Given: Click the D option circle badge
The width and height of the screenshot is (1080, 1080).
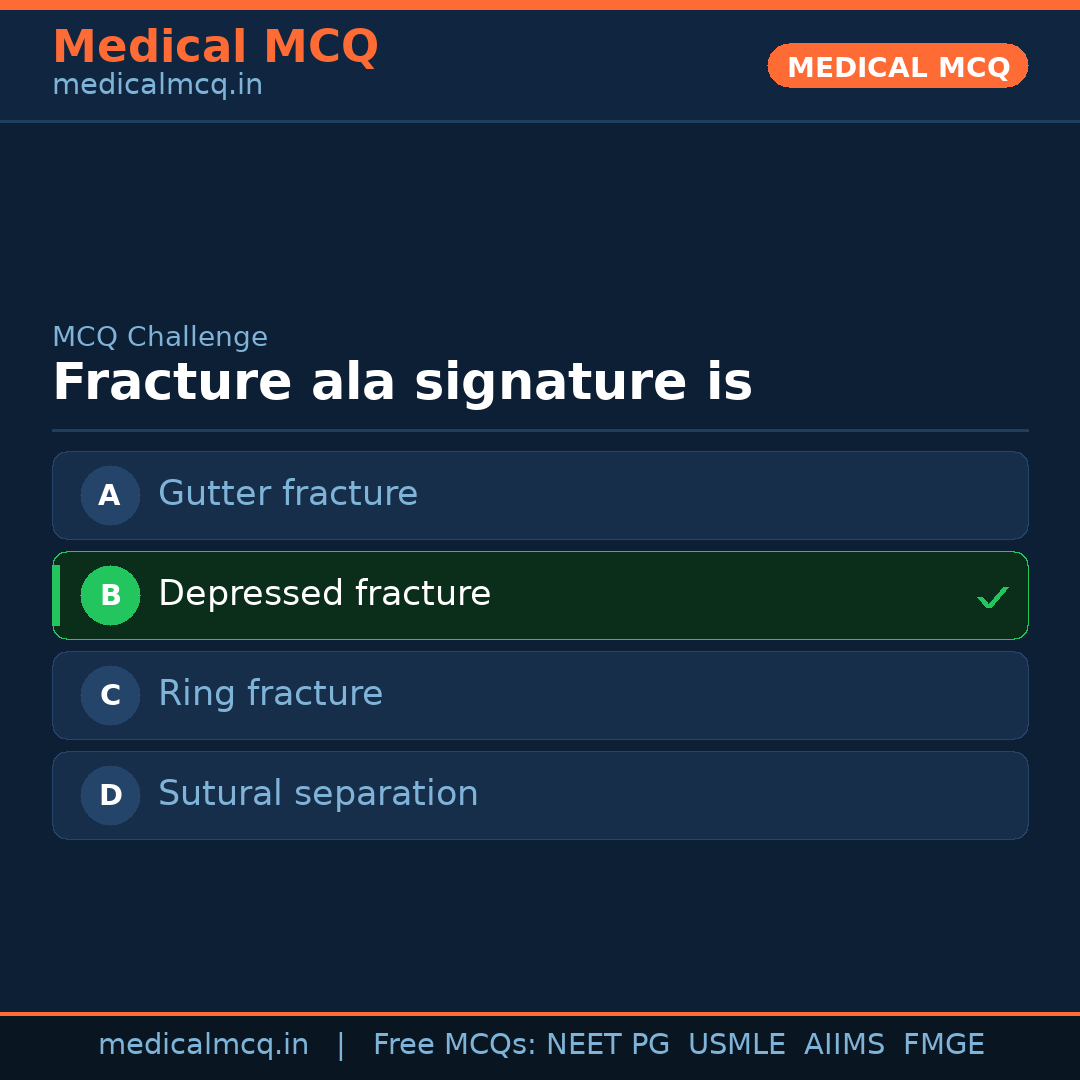Looking at the screenshot, I should point(110,795).
